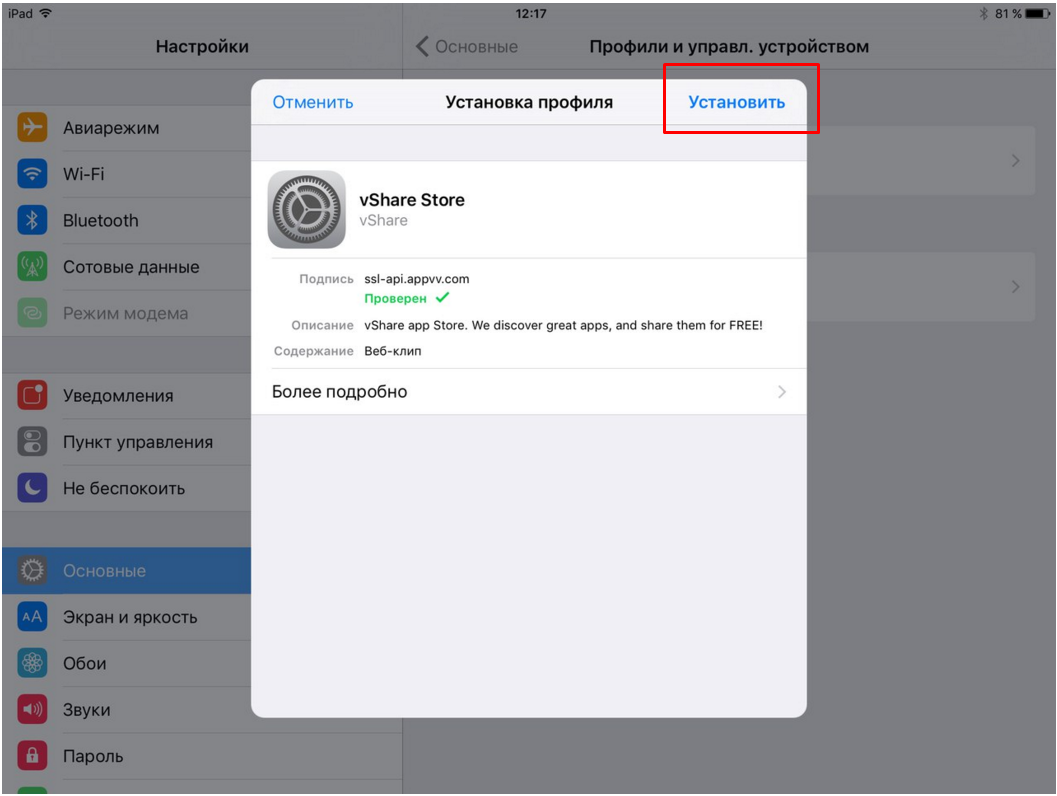Tap the vShare Store profile name

coord(412,200)
